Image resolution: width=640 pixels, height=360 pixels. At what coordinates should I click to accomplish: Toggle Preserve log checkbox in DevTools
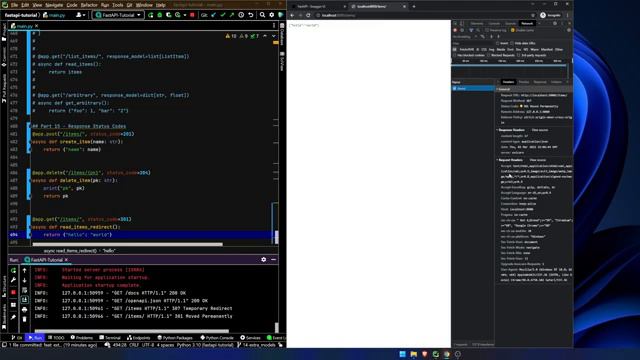click(x=487, y=30)
